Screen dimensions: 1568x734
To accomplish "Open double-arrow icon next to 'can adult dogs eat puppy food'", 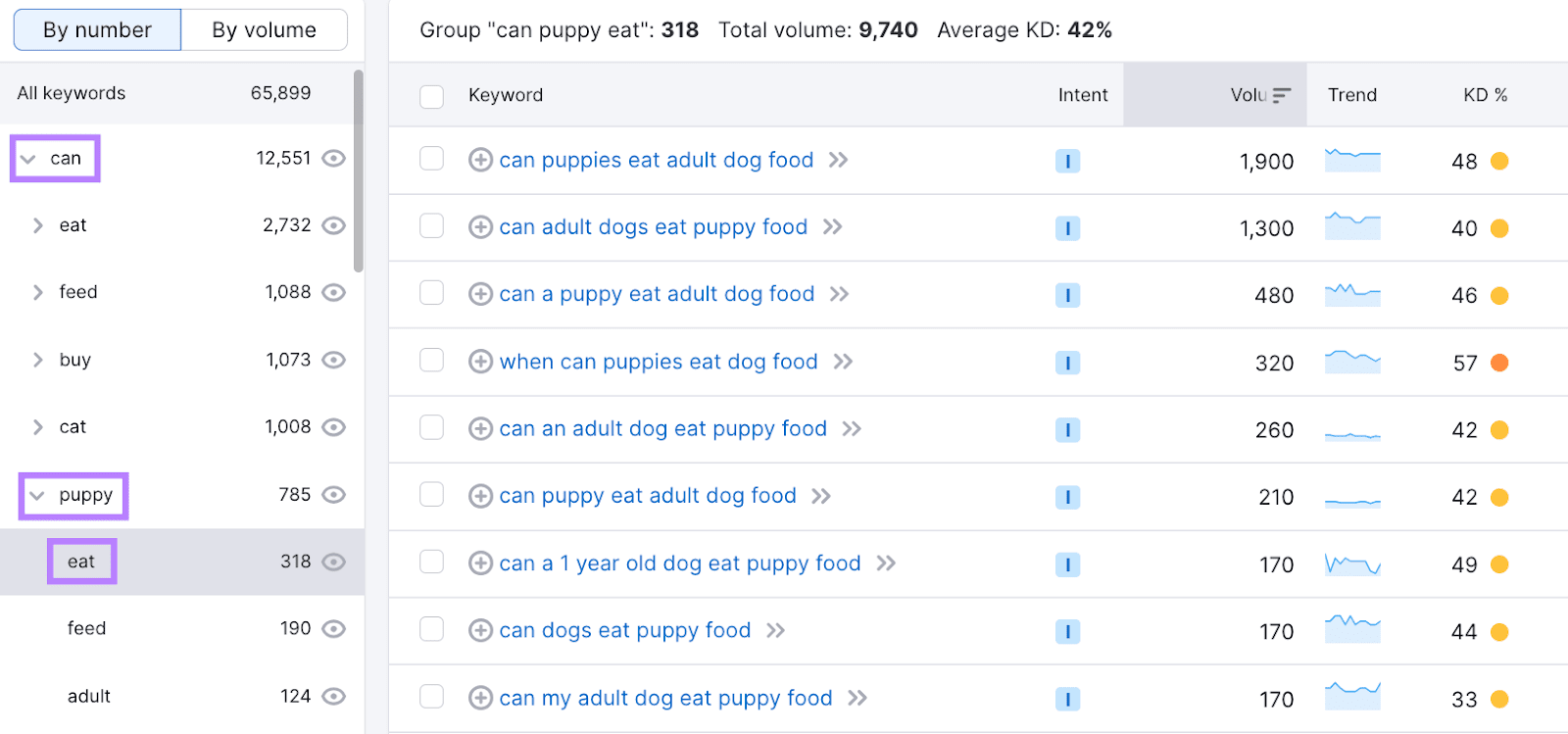I will 832,227.
